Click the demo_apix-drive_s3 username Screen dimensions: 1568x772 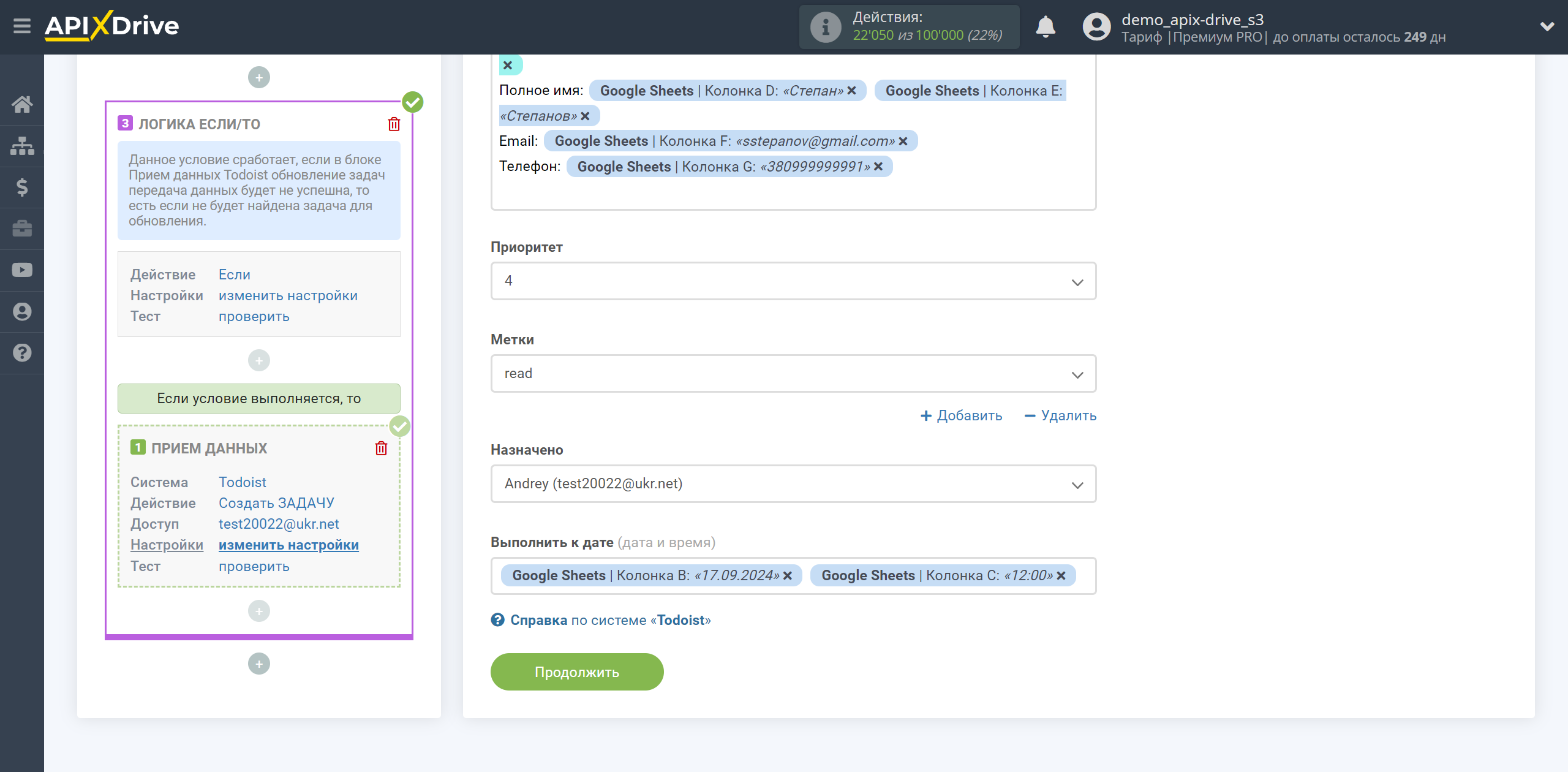tap(1192, 19)
